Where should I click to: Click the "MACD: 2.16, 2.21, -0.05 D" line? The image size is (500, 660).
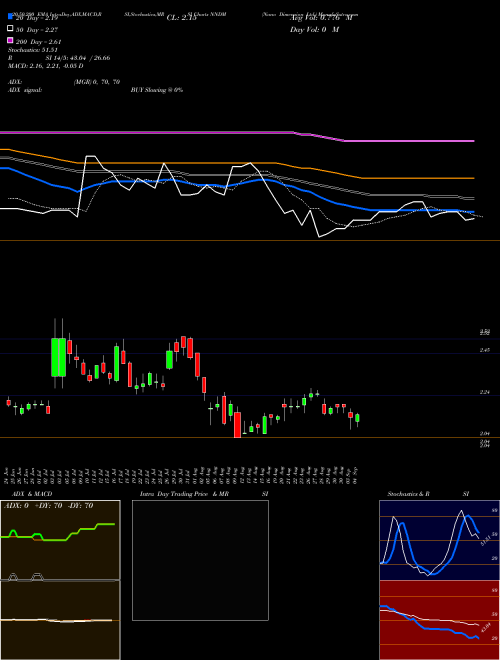point(45,66)
